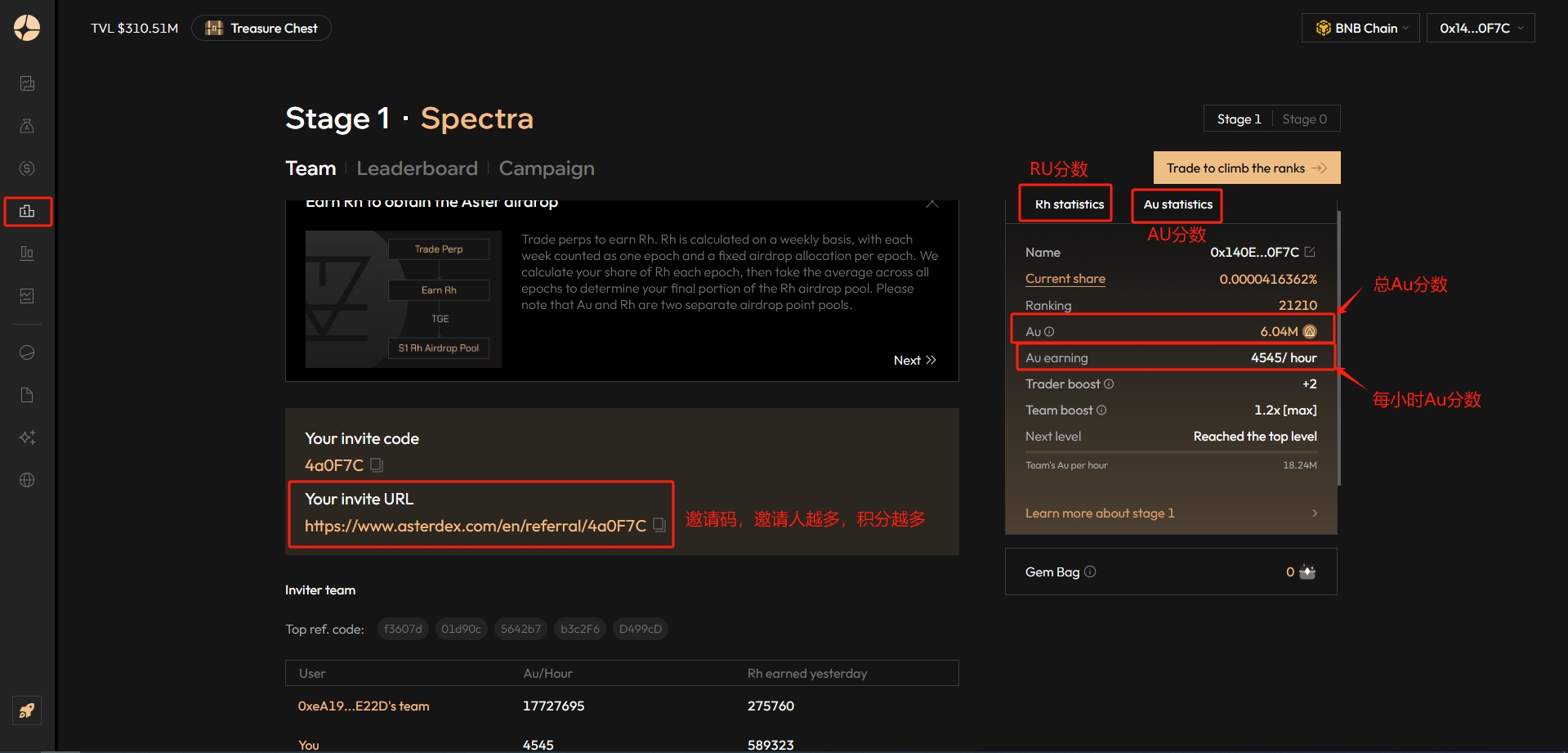Click the rocket icon at the sidebar bottom
Viewport: 1568px width, 753px height.
click(x=27, y=710)
